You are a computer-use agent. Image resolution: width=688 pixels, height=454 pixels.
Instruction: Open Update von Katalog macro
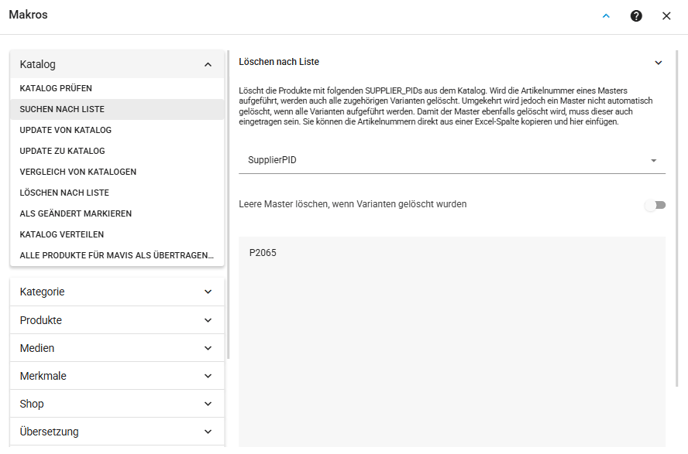(117, 130)
